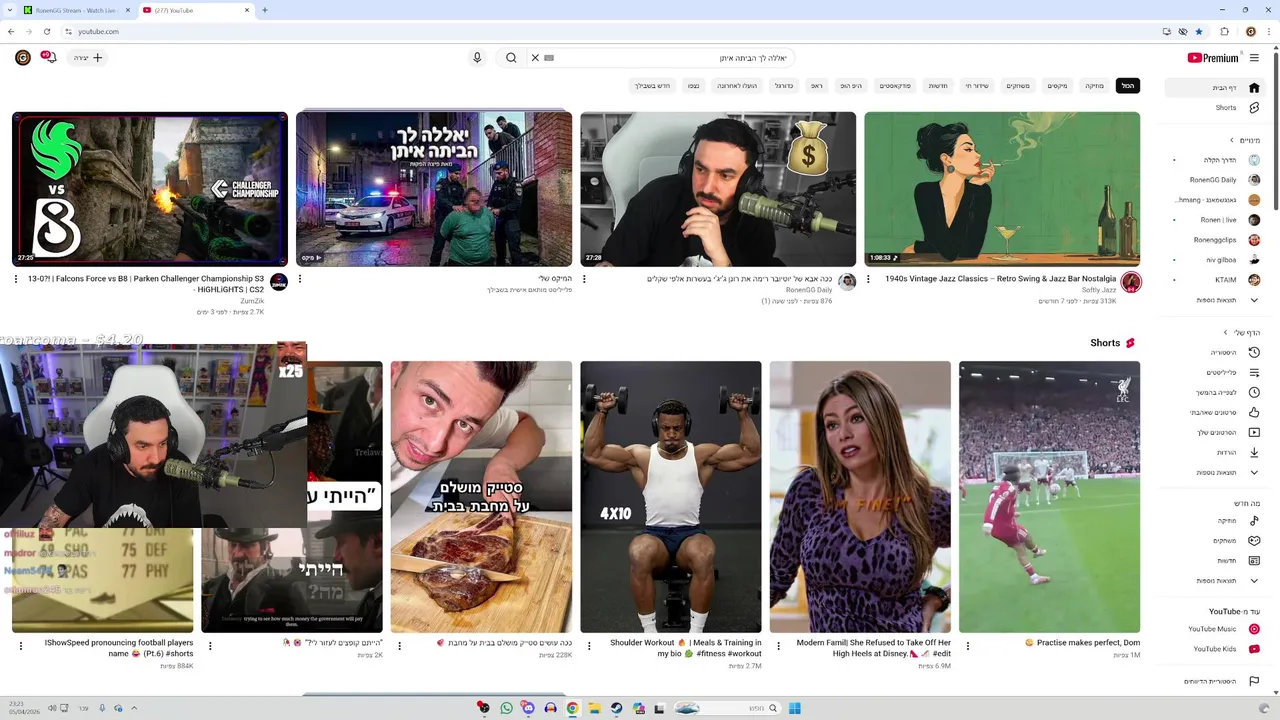Focus the browser address bar
Viewport: 1280px width, 720px height.
point(600,31)
